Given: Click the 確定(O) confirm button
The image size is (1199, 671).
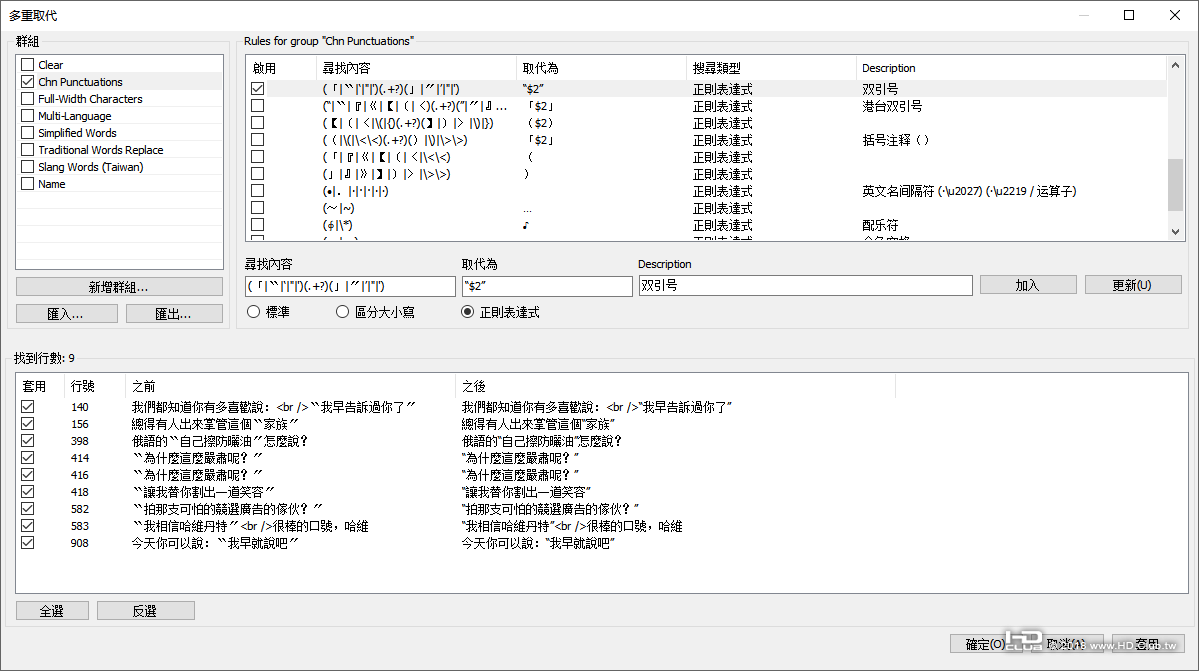Looking at the screenshot, I should (983, 644).
